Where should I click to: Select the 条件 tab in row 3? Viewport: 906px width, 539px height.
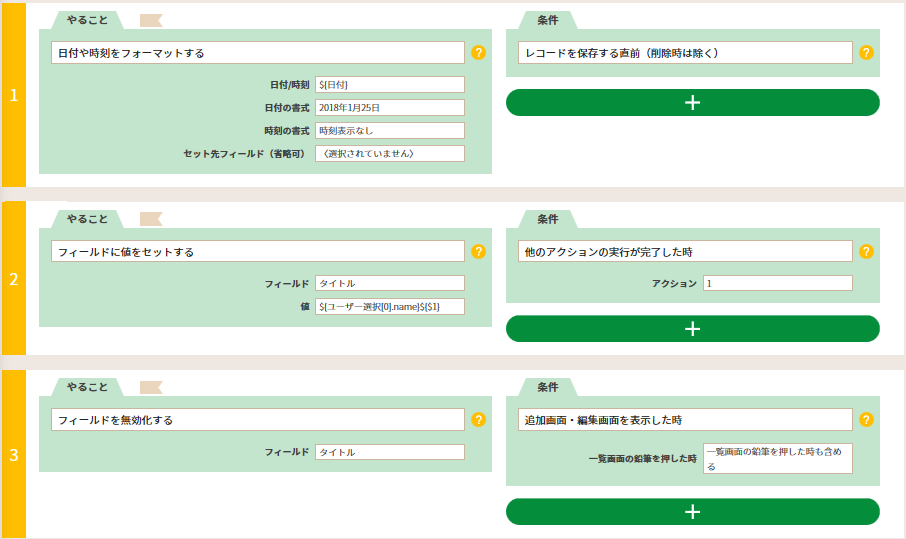(x=547, y=387)
